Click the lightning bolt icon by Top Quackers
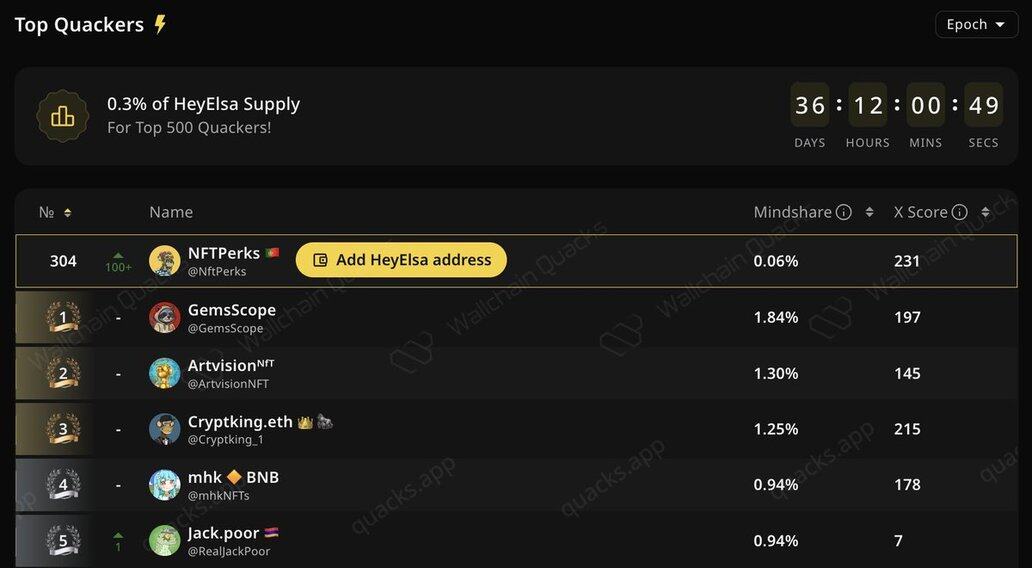1032x568 pixels. pyautogui.click(x=160, y=25)
